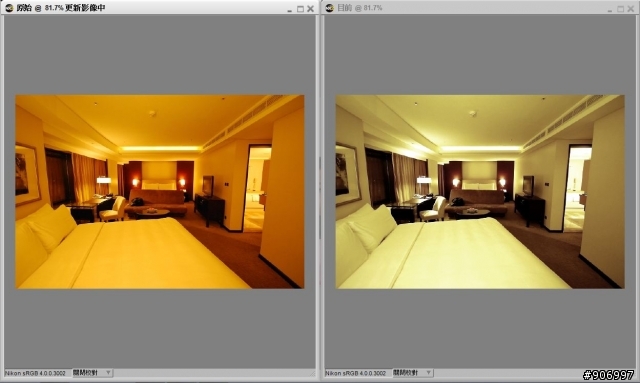
Task: Click the app icon in the 原始 window title bar
Action: click(9, 8)
